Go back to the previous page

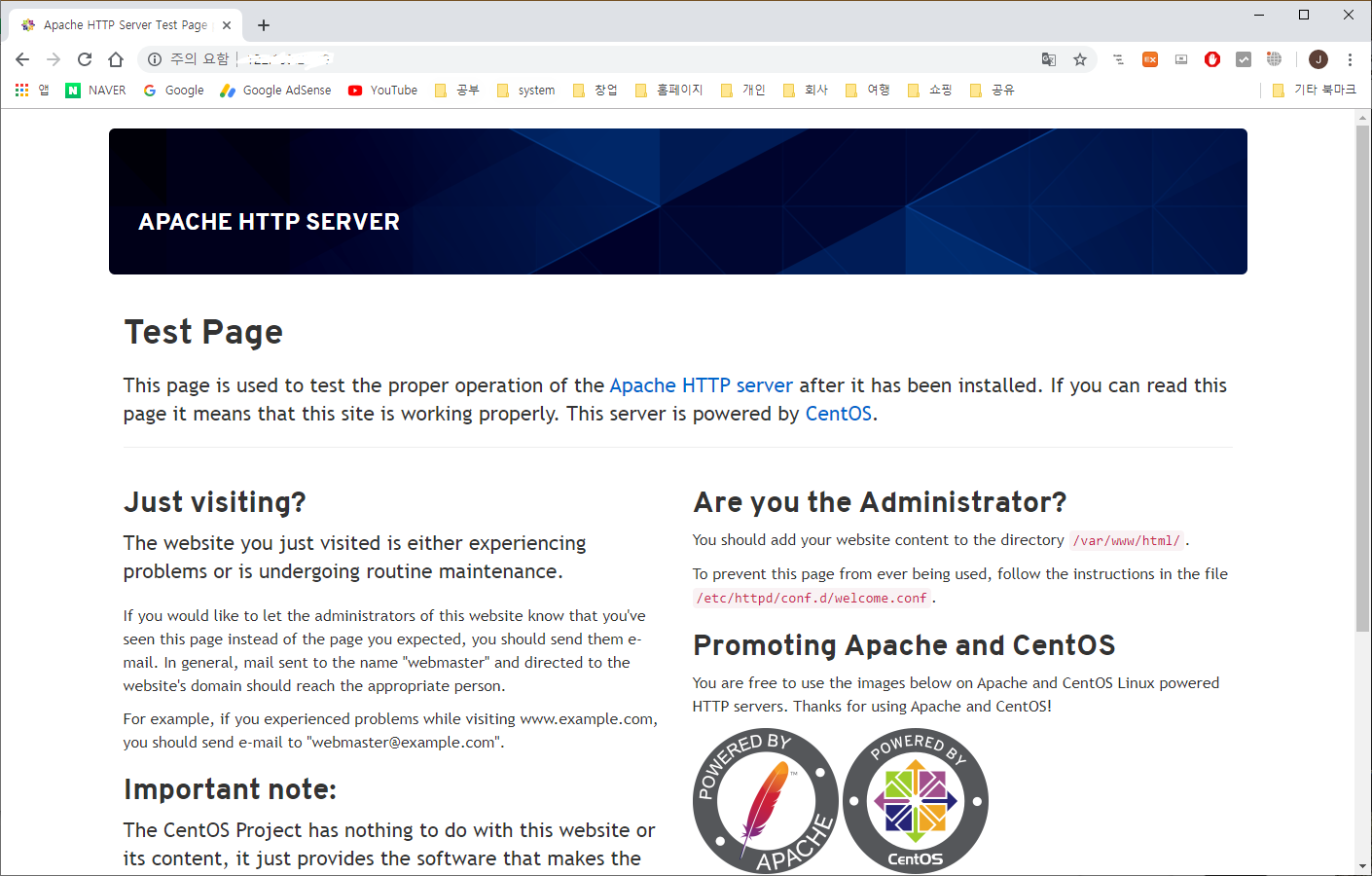22,59
